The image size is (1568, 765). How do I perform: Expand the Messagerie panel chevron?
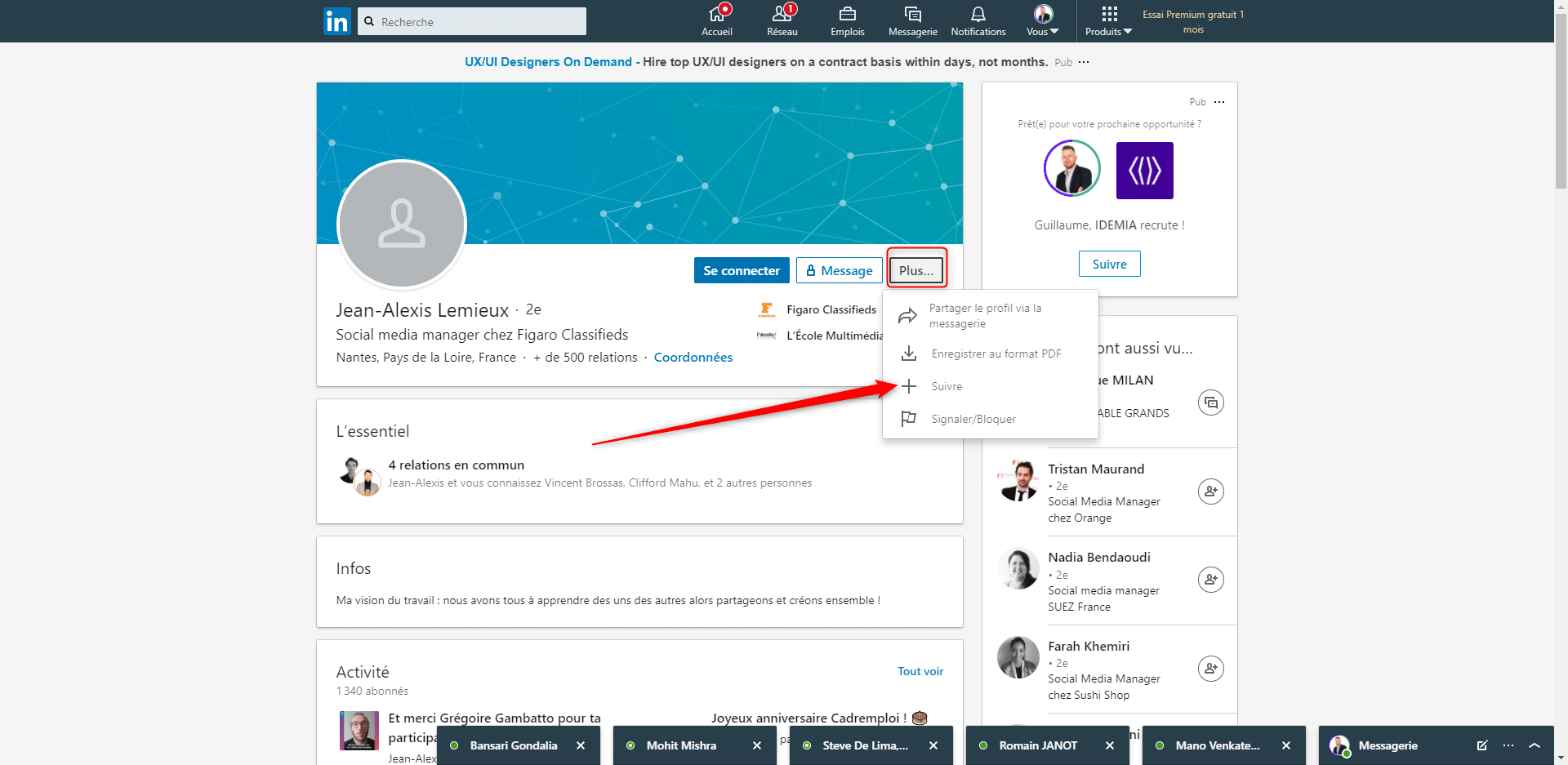tap(1535, 745)
